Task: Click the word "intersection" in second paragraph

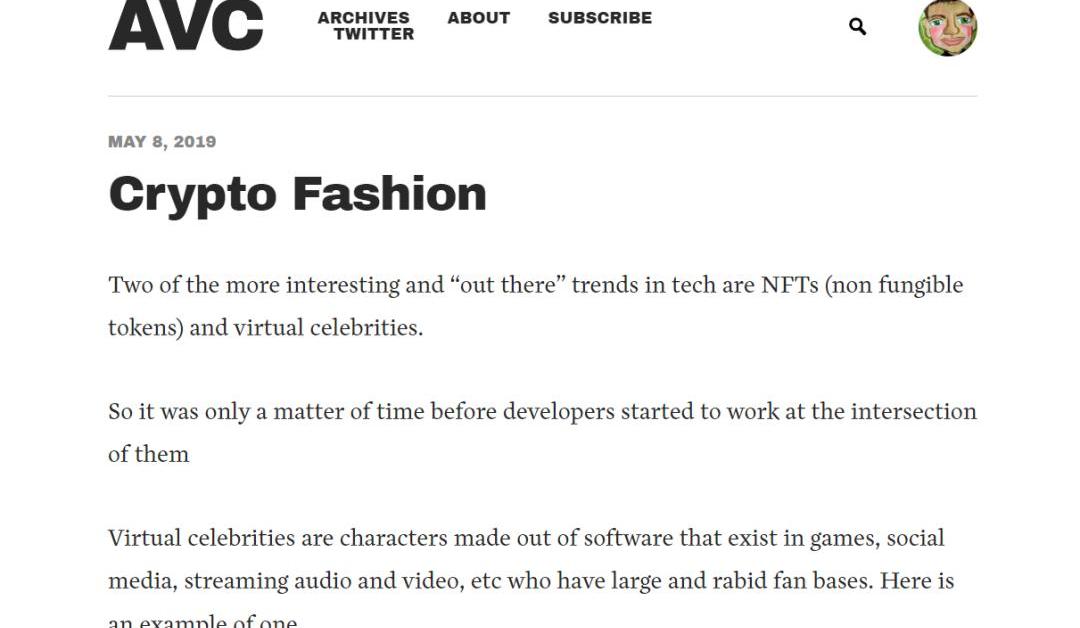Action: tap(913, 412)
